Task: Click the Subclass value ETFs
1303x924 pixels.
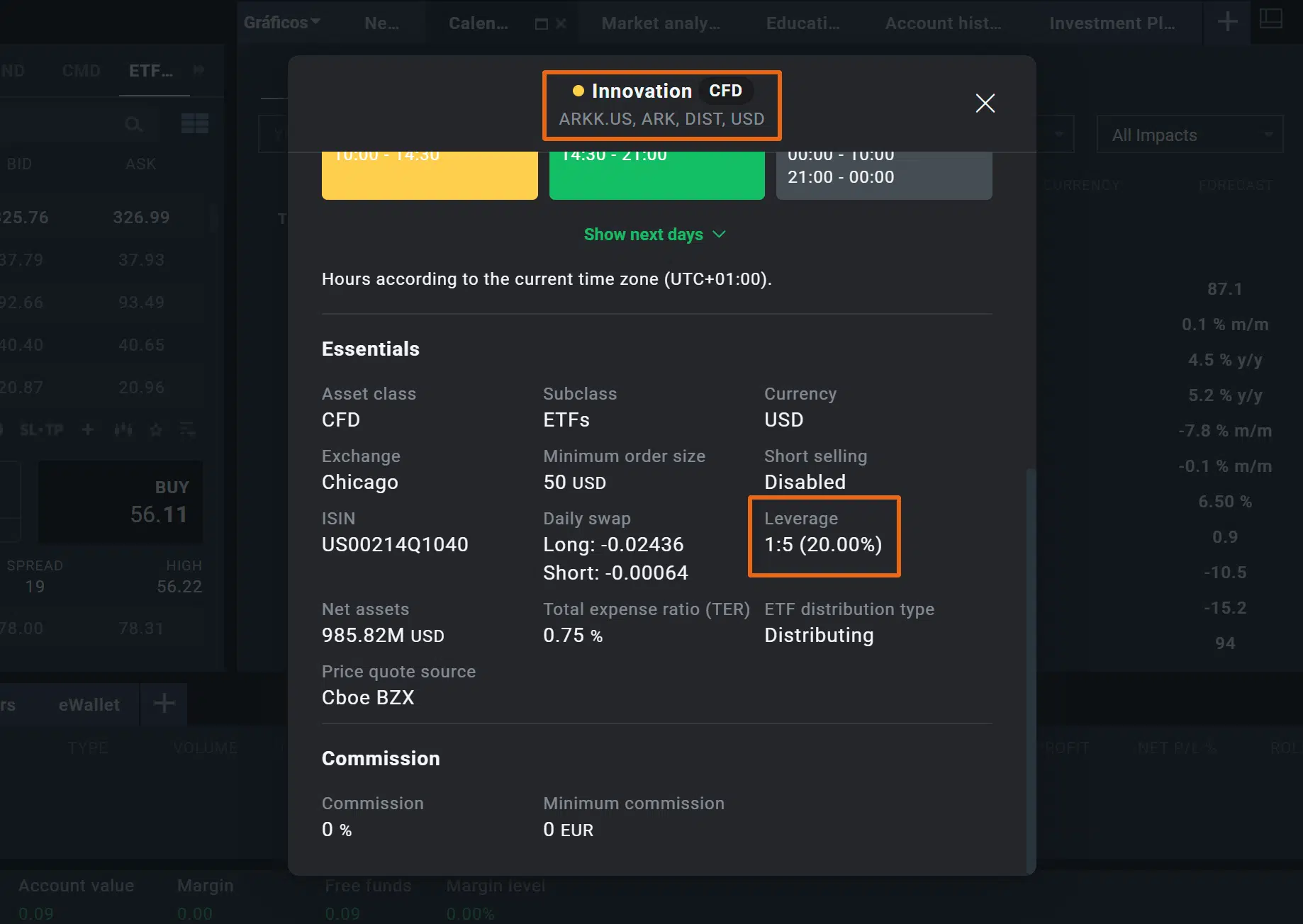Action: pos(566,420)
